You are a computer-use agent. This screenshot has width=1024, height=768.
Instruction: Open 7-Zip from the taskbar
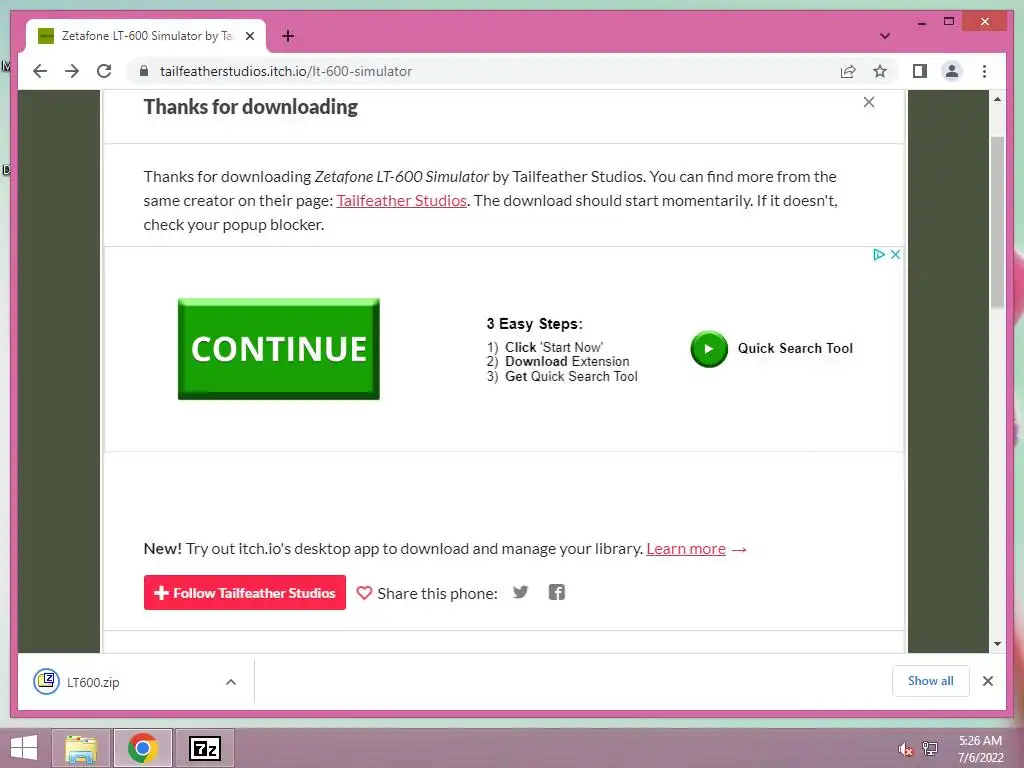click(x=204, y=748)
